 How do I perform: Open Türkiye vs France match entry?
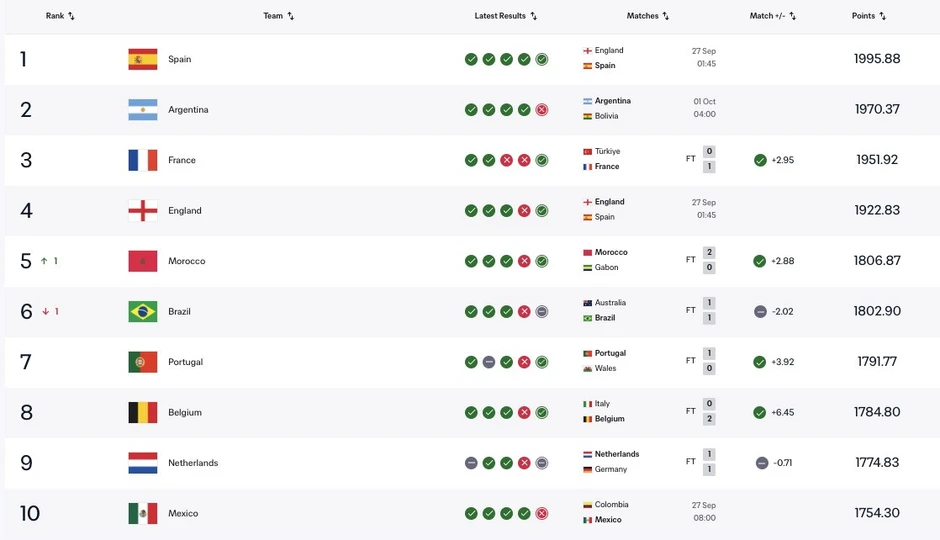649,159
